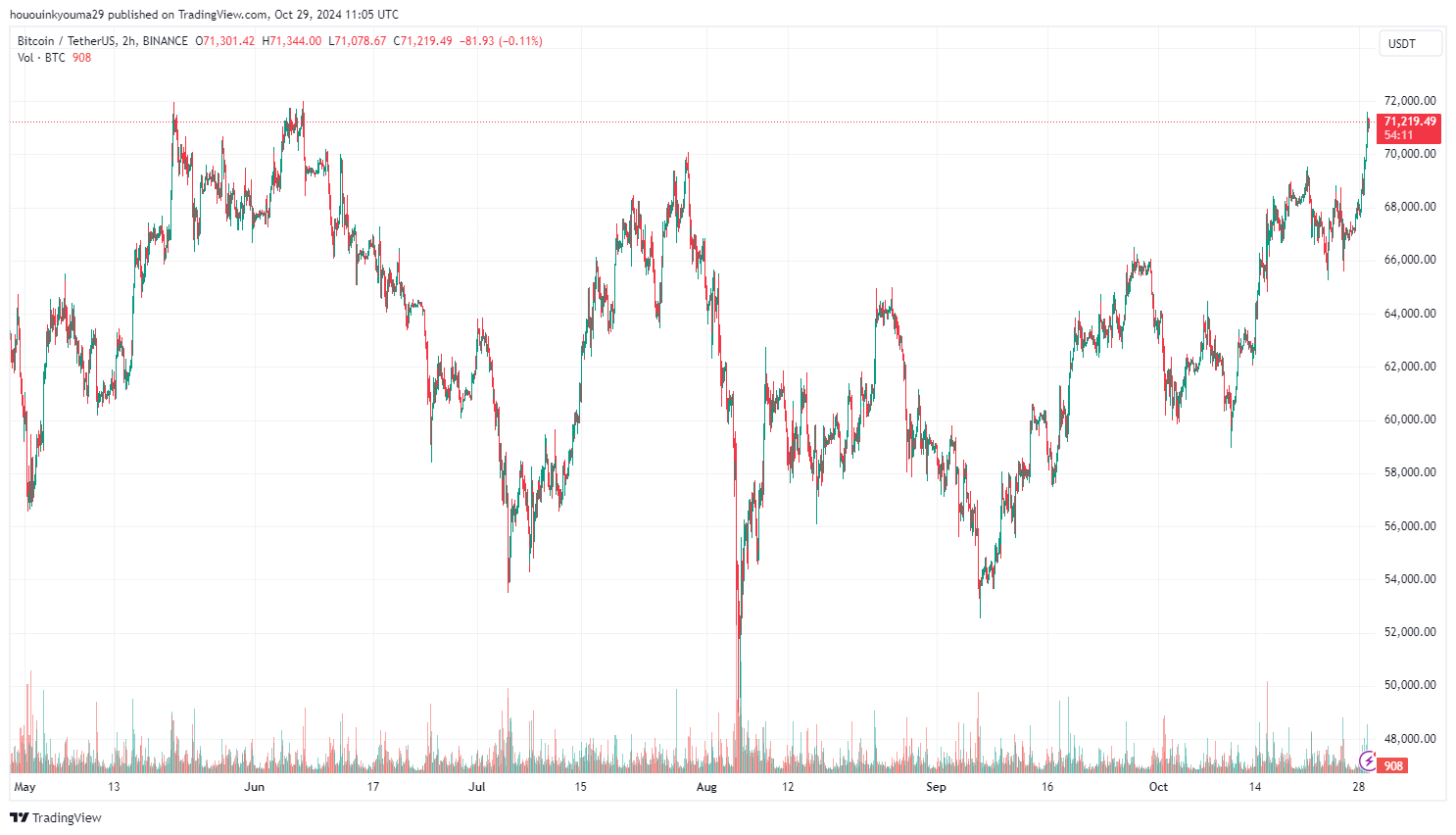1456x835 pixels.
Task: Click the high value H71,344.00
Action: point(291,41)
